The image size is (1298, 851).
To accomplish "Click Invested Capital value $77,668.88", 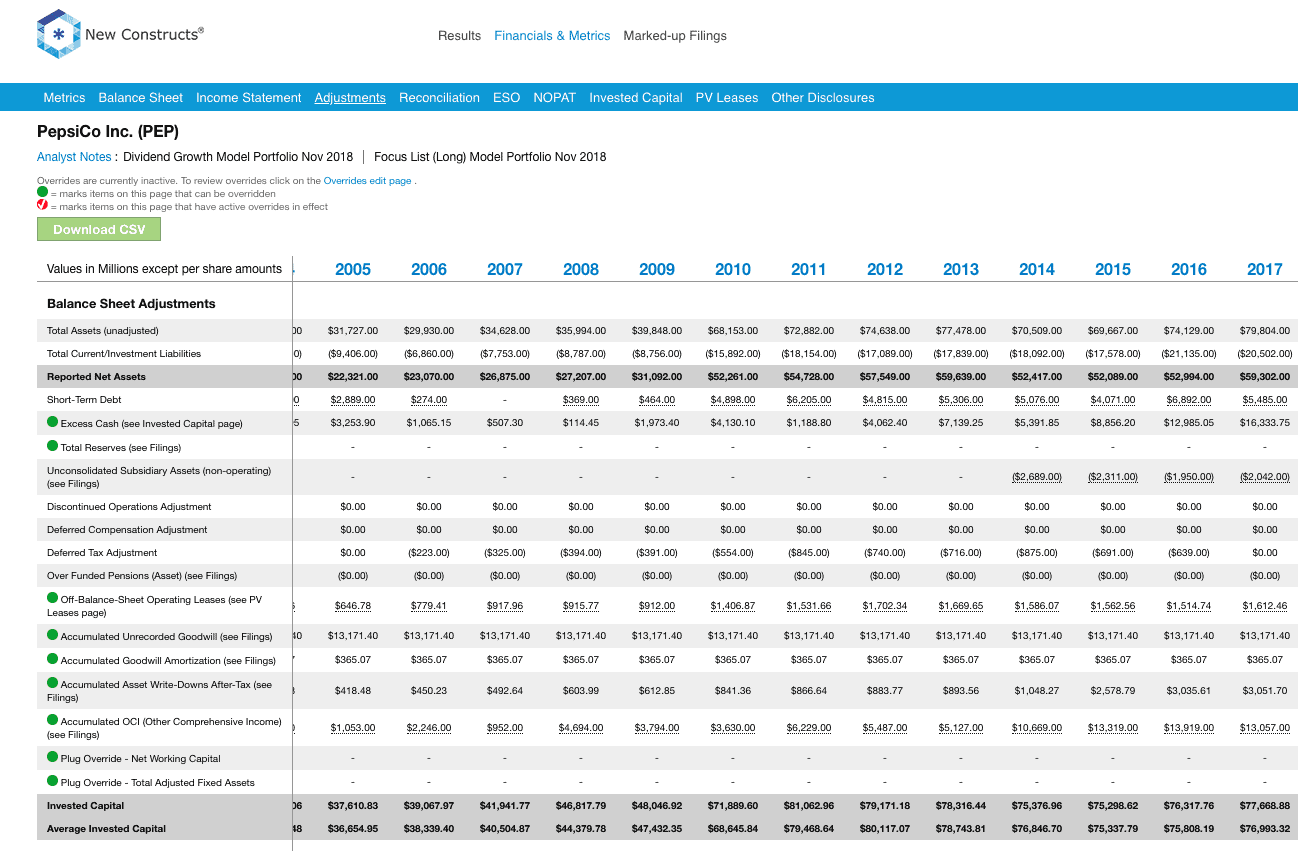I will (x=1265, y=805).
